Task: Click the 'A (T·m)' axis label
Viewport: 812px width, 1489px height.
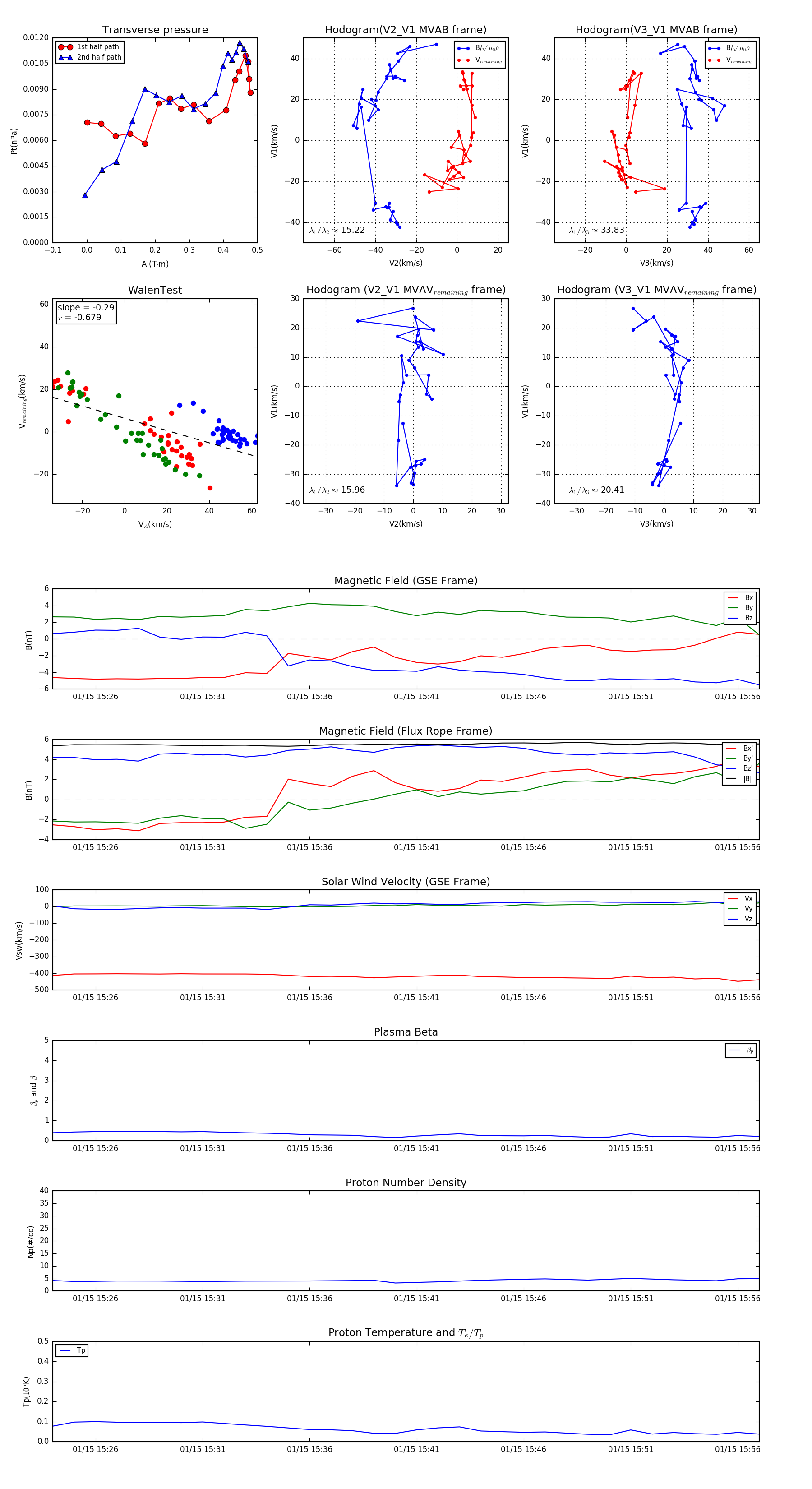Action: coord(155,264)
